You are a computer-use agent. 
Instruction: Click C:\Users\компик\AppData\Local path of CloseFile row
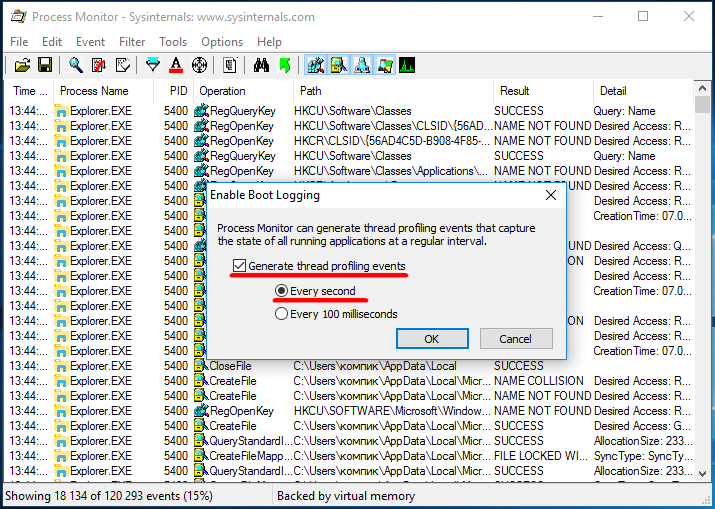click(x=375, y=366)
